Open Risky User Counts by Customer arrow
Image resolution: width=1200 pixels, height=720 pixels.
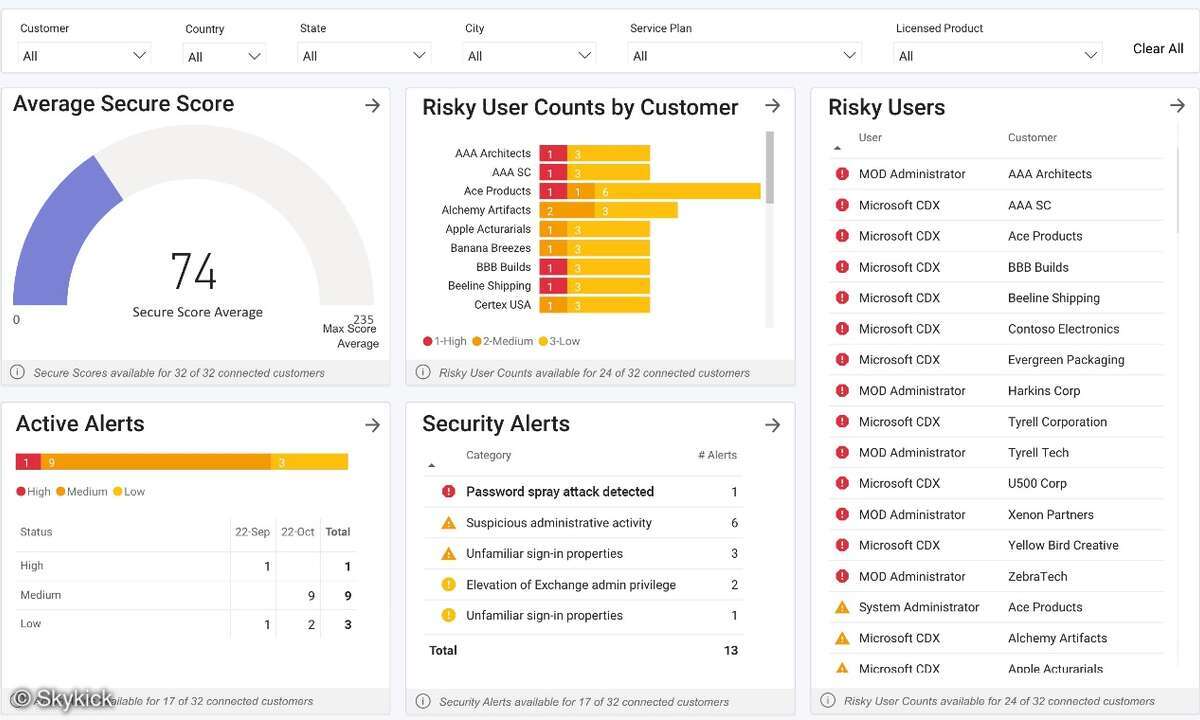[772, 106]
